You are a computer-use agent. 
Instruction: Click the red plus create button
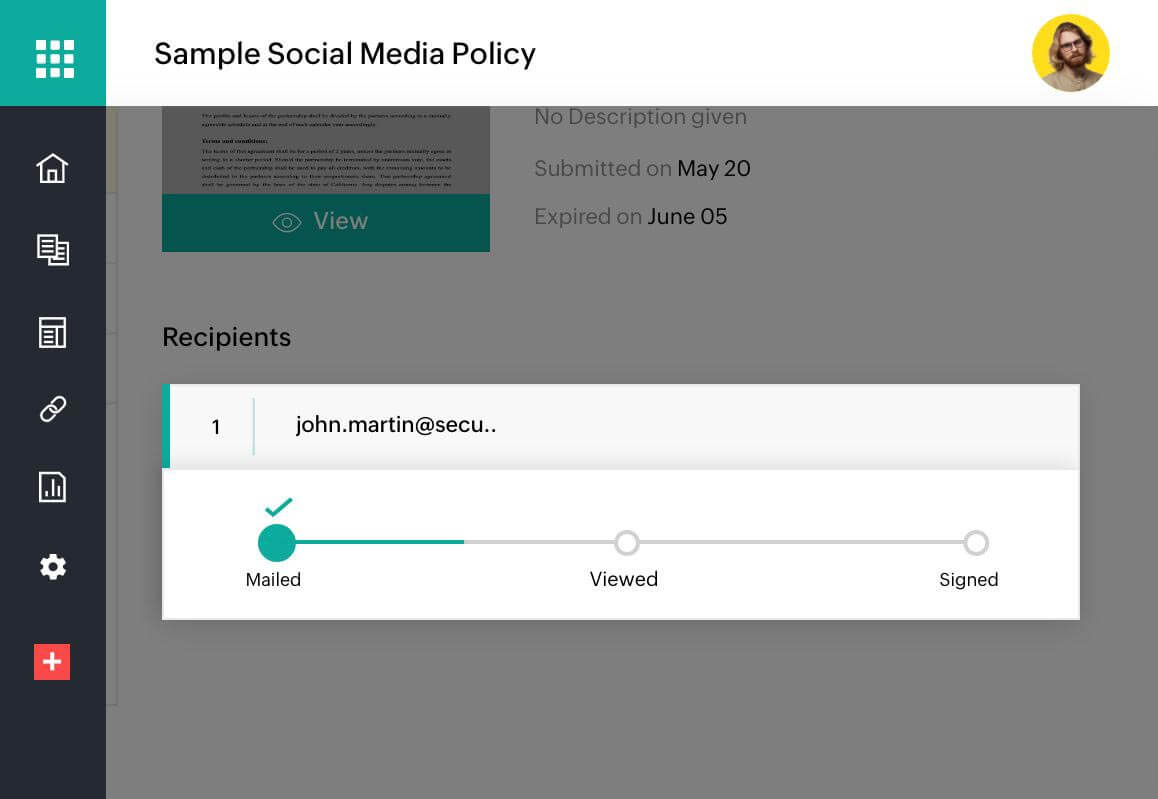tap(52, 662)
